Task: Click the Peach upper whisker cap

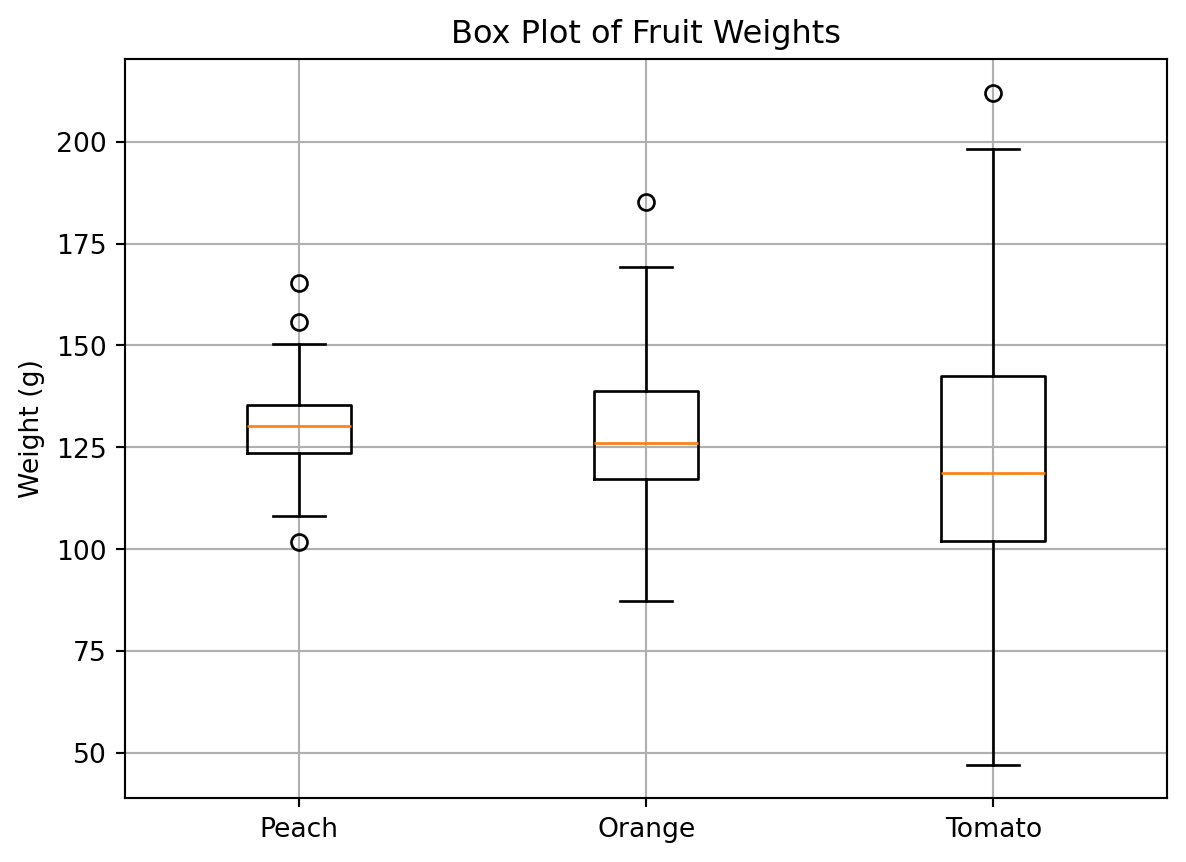Action: coord(299,344)
